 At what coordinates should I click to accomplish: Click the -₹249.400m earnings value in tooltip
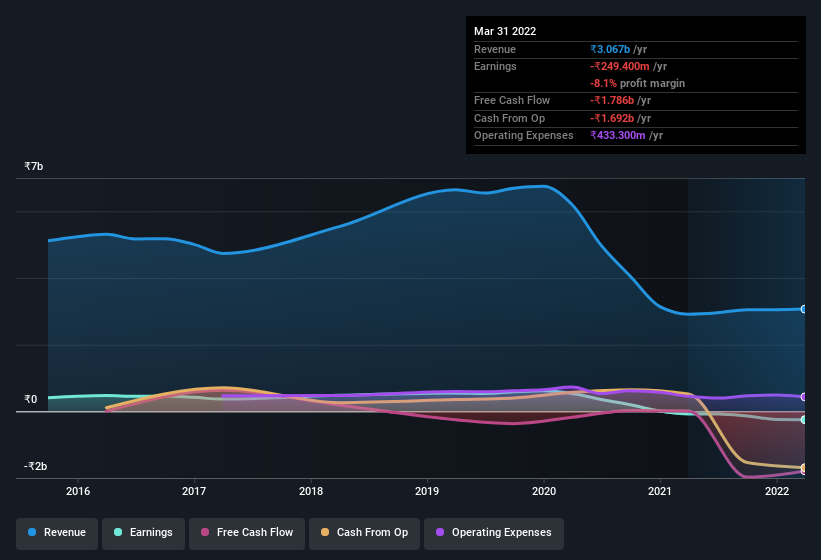[x=620, y=66]
